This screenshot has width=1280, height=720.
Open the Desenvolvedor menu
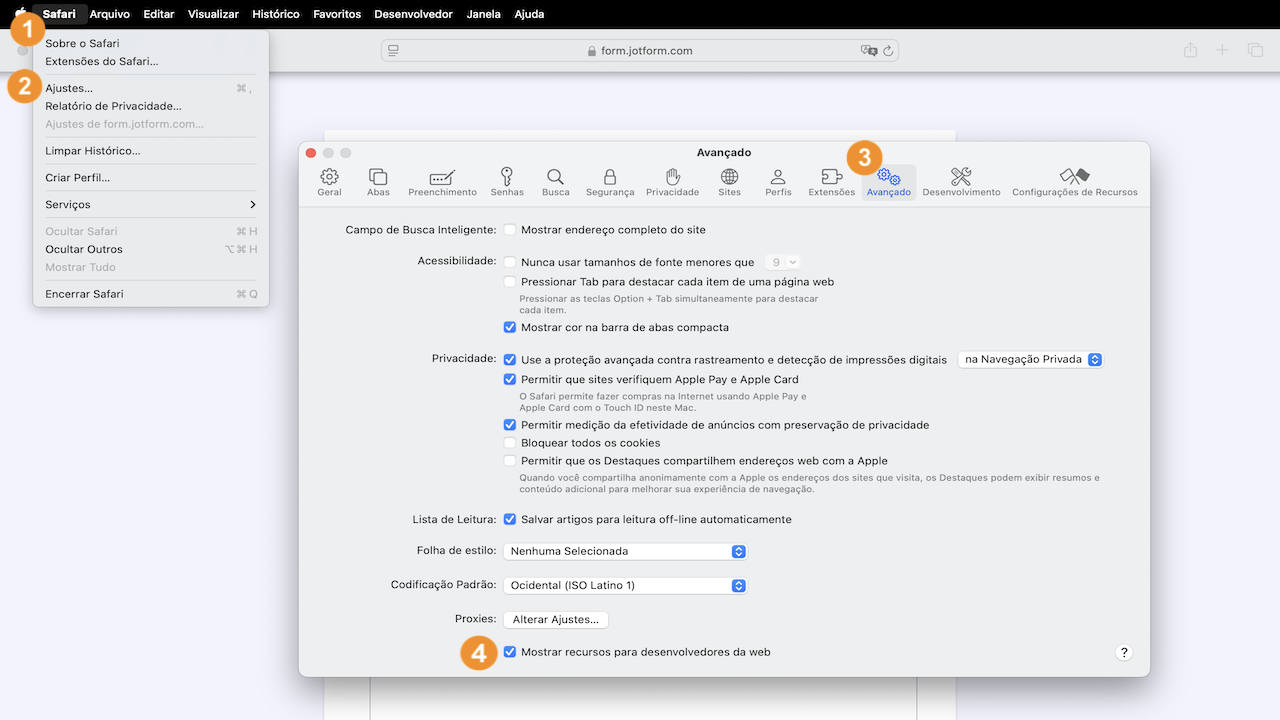click(413, 14)
